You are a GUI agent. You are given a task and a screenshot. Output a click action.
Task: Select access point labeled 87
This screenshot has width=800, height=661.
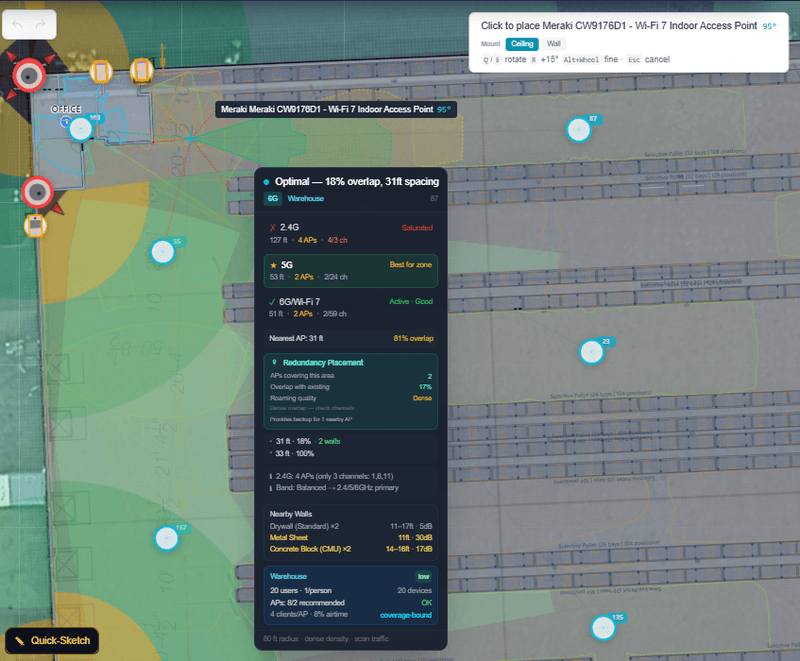tap(579, 130)
